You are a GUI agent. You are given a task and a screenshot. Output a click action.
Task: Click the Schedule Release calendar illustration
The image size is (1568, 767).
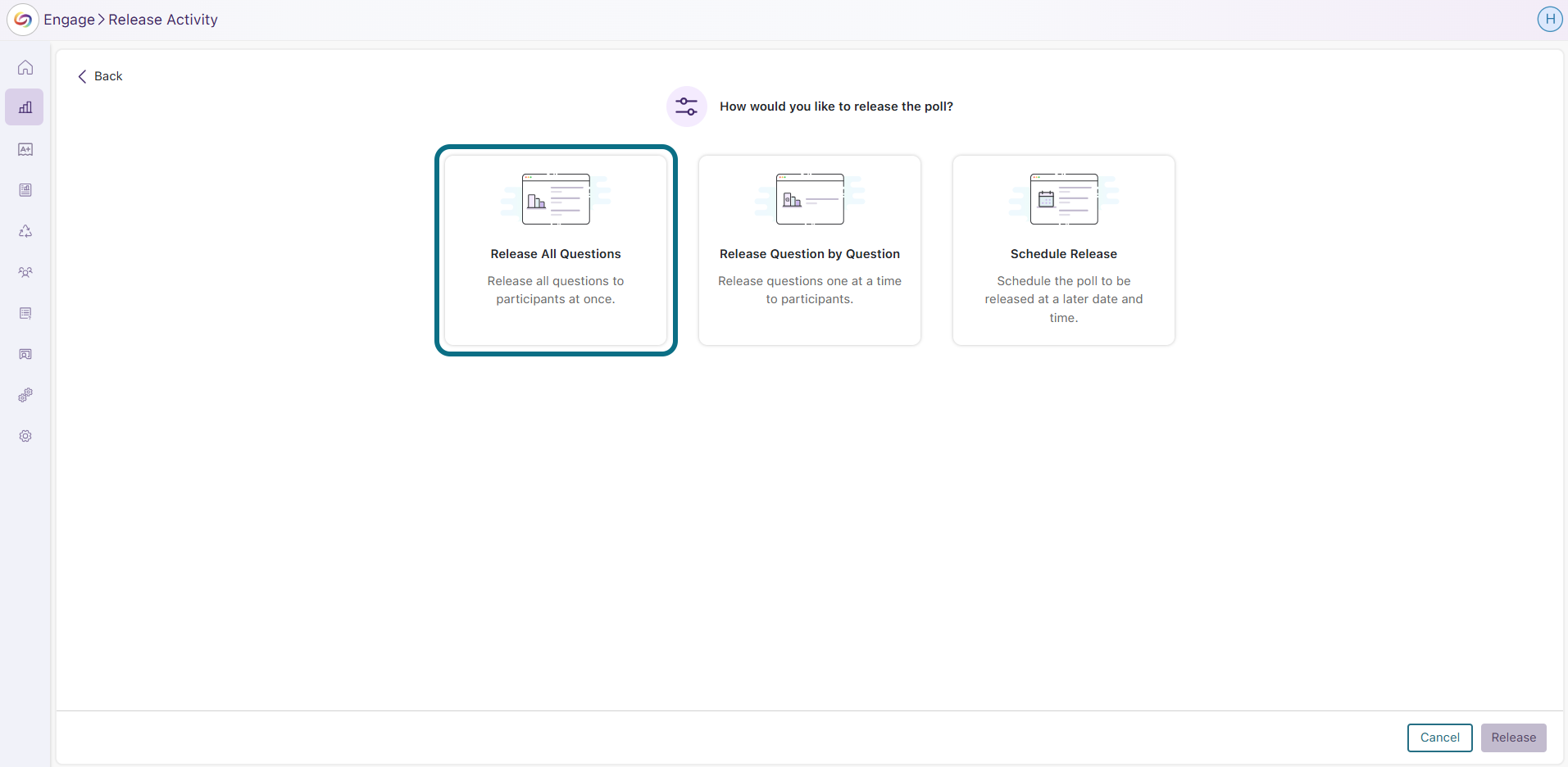click(x=1064, y=199)
